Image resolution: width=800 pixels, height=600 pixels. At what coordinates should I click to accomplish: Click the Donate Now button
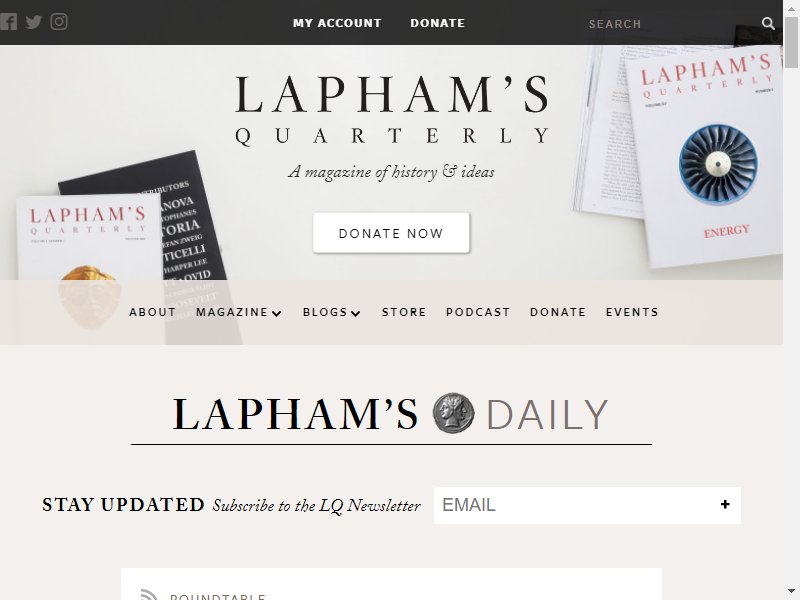[391, 233]
